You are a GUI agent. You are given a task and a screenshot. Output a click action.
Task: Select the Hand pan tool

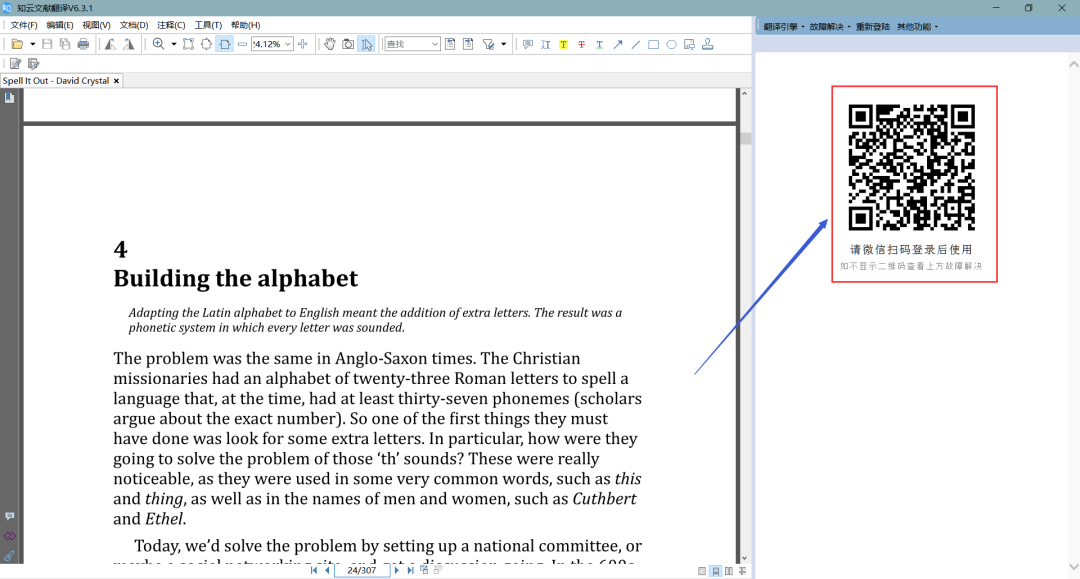330,44
